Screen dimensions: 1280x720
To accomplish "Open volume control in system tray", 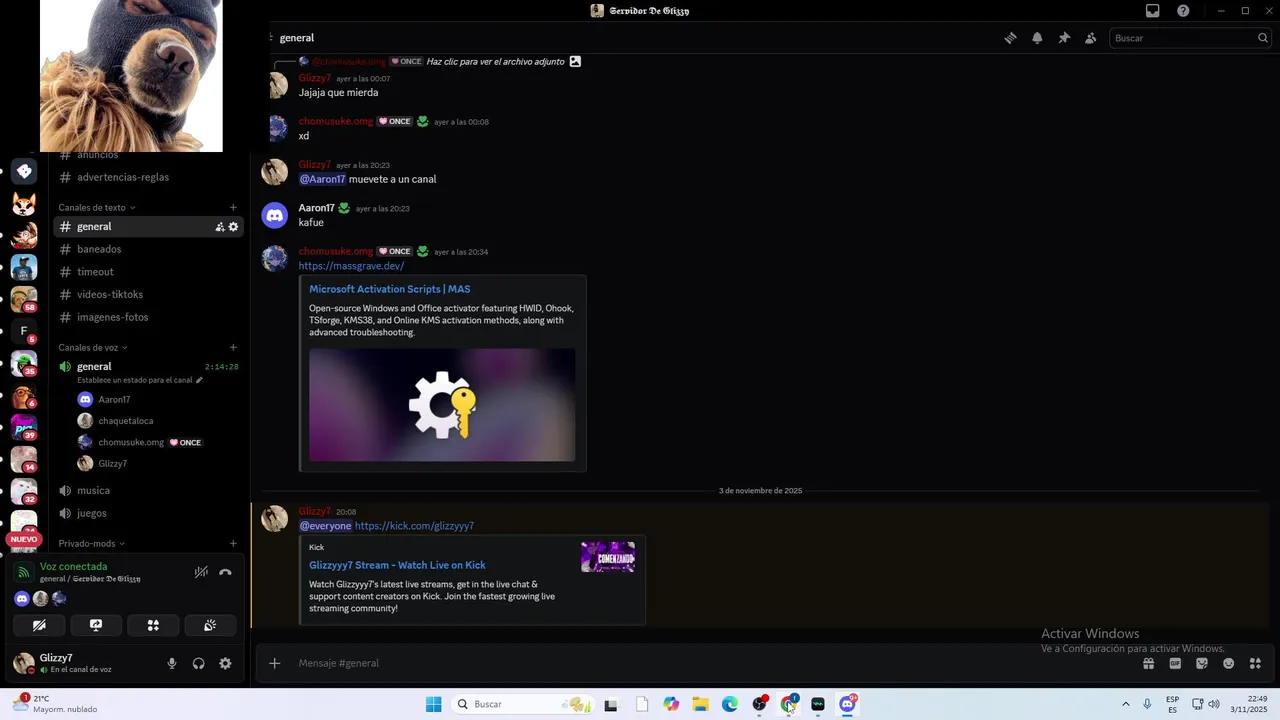I will pos(1214,704).
